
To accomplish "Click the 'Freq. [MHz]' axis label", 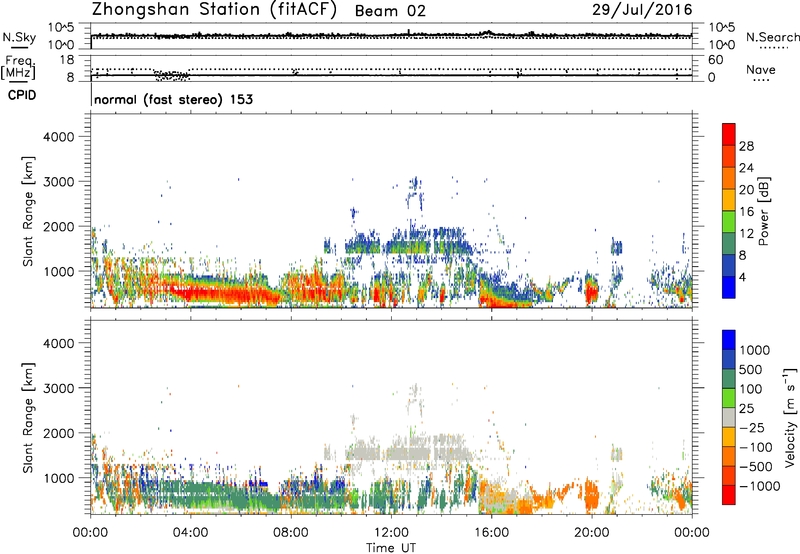I will click(19, 68).
